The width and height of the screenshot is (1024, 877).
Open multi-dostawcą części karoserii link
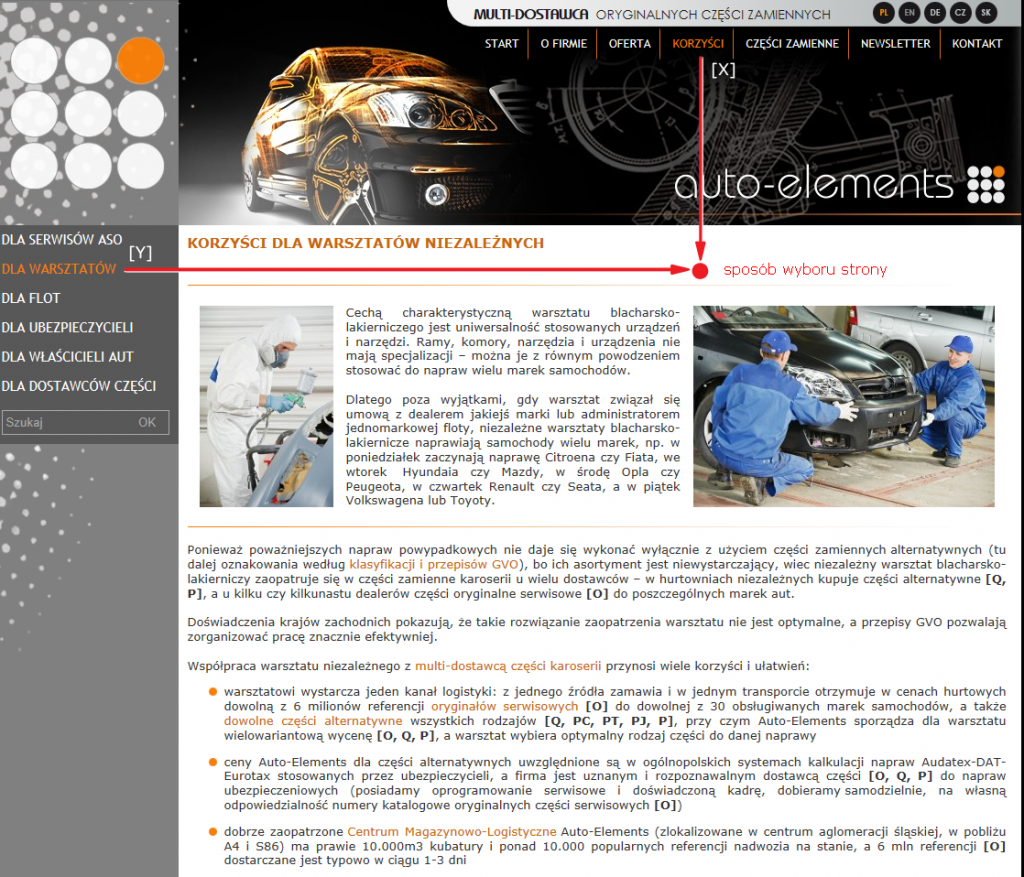coord(508,666)
